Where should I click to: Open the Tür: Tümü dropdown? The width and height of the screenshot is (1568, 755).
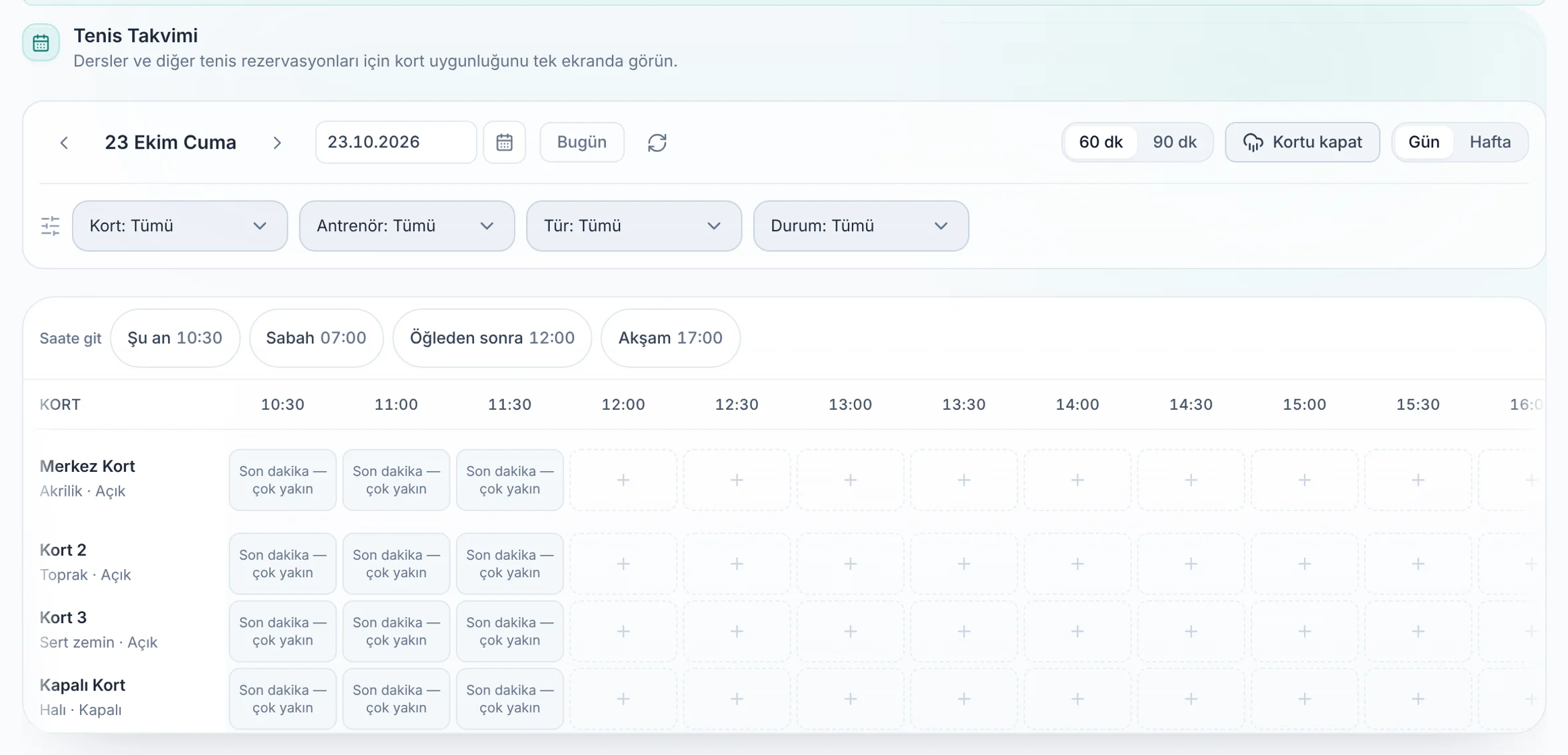point(633,226)
